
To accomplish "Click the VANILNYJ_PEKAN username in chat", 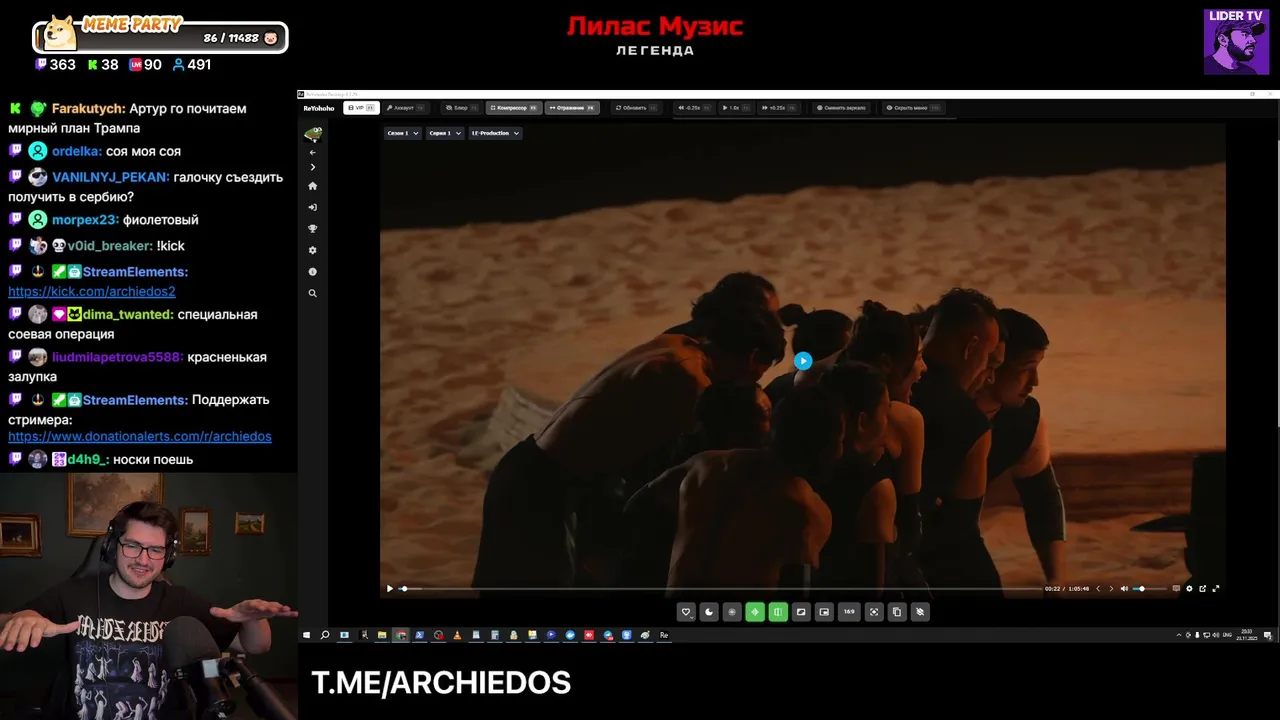I will 110,177.
